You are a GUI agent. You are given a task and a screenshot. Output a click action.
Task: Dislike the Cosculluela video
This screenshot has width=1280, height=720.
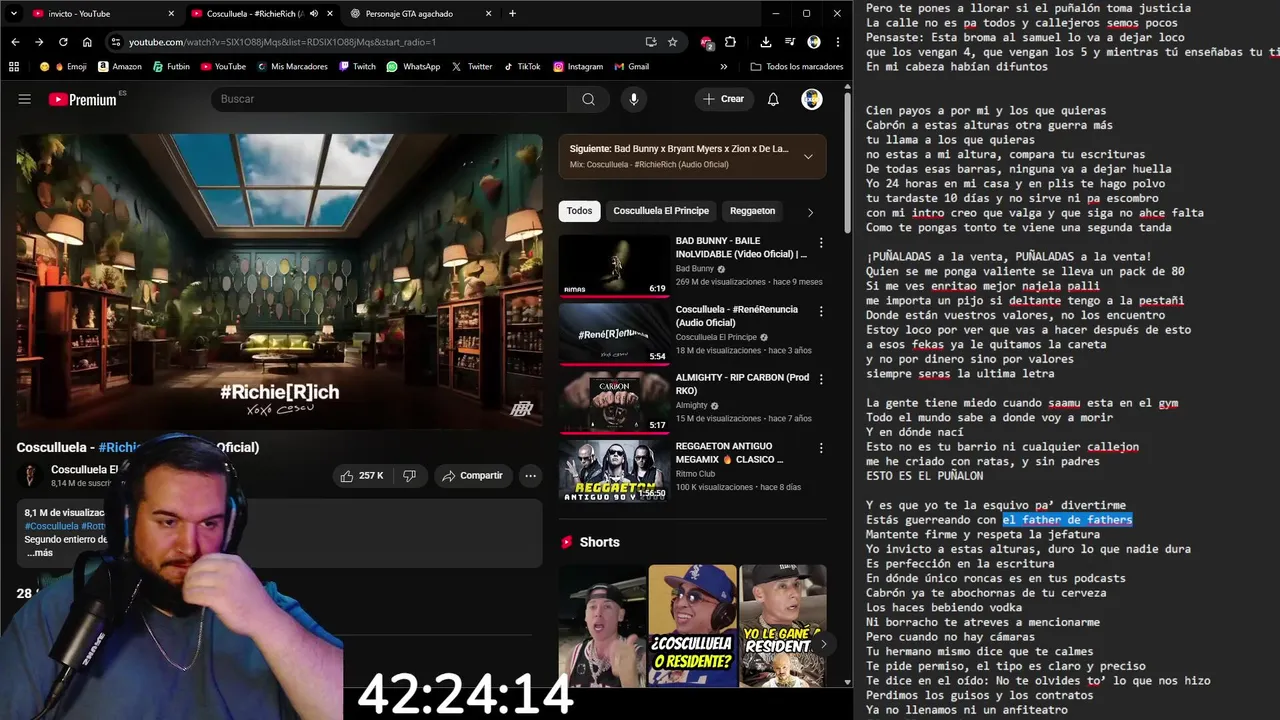(409, 476)
